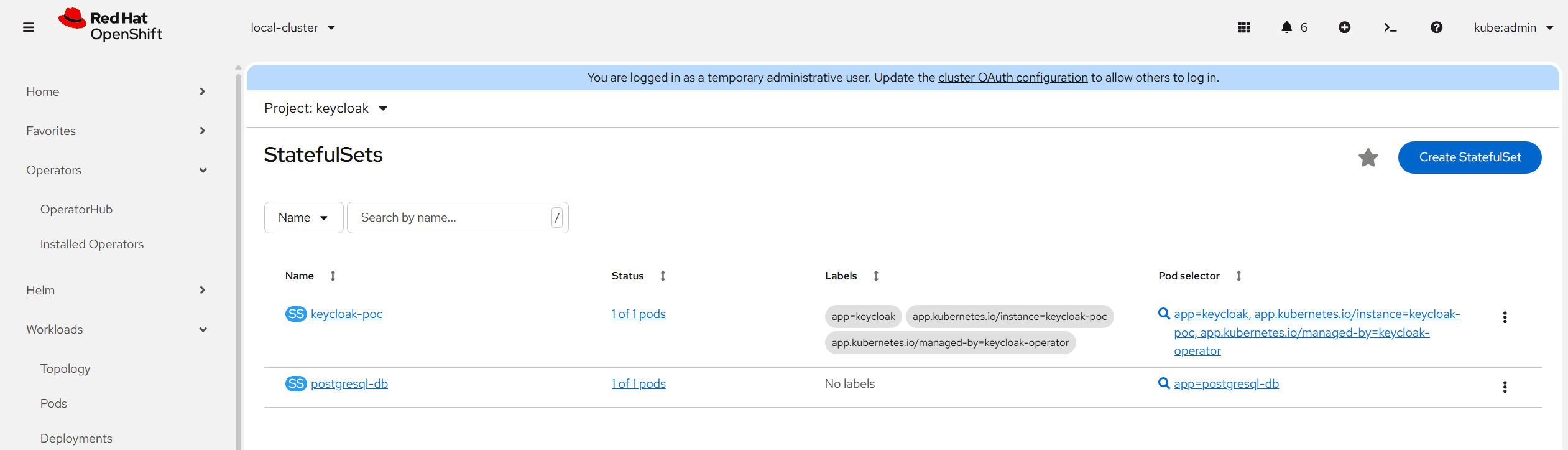Toggle the hamburger navigation menu
The width and height of the screenshot is (1568, 450).
pyautogui.click(x=29, y=27)
